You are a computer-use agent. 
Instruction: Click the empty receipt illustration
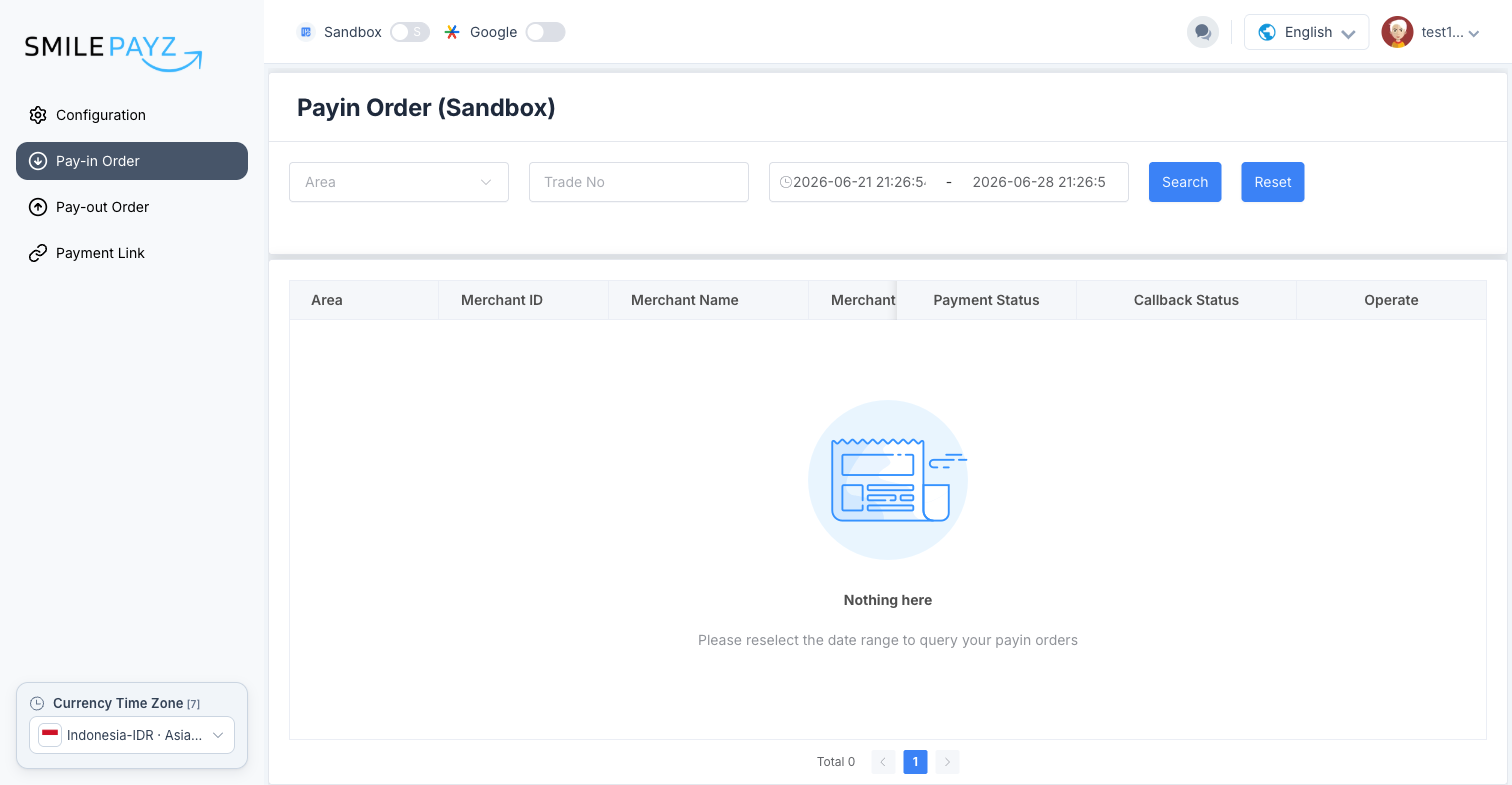888,480
